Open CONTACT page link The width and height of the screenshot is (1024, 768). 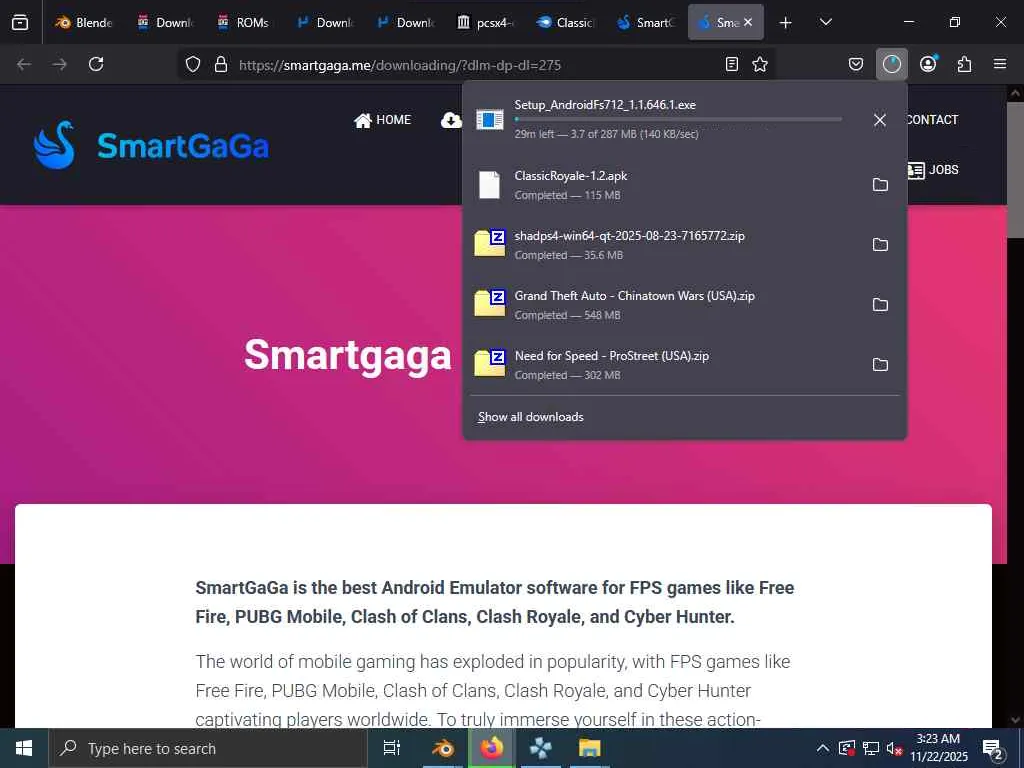coord(933,120)
